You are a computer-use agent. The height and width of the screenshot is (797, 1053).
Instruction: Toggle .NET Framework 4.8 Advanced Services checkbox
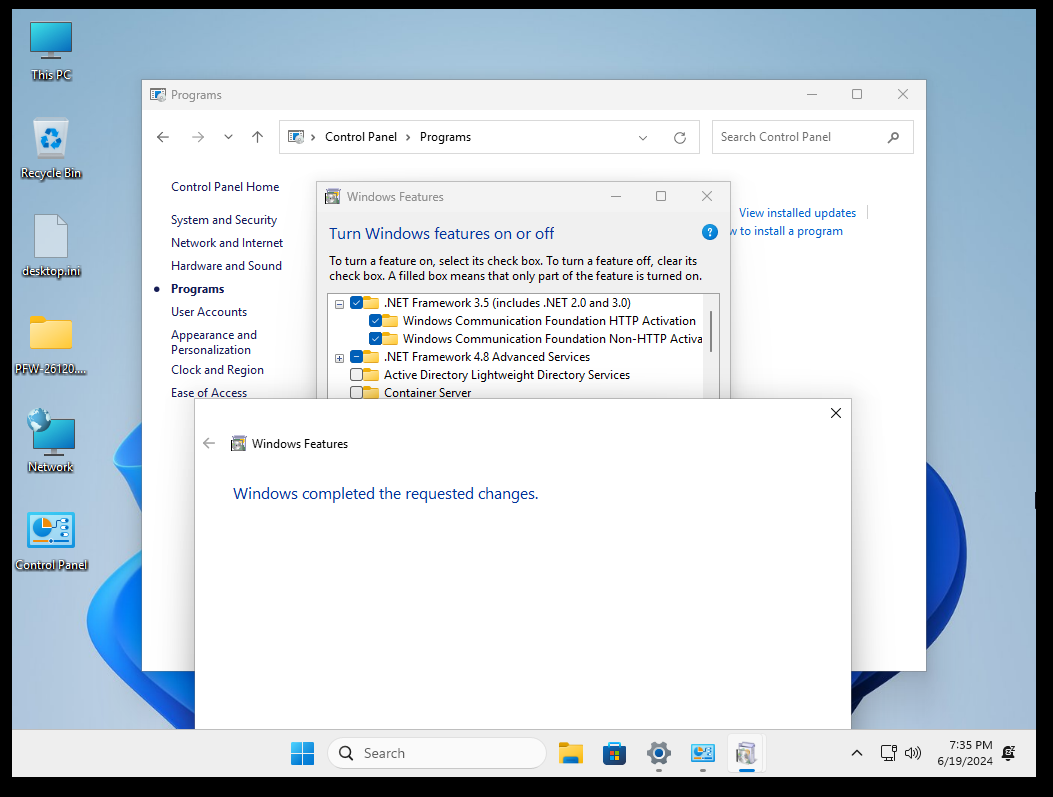[x=357, y=357]
